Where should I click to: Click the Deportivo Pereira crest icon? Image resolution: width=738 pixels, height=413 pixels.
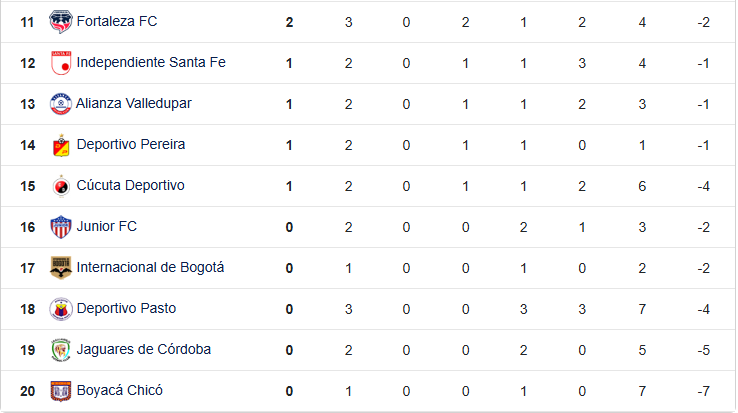(61, 145)
